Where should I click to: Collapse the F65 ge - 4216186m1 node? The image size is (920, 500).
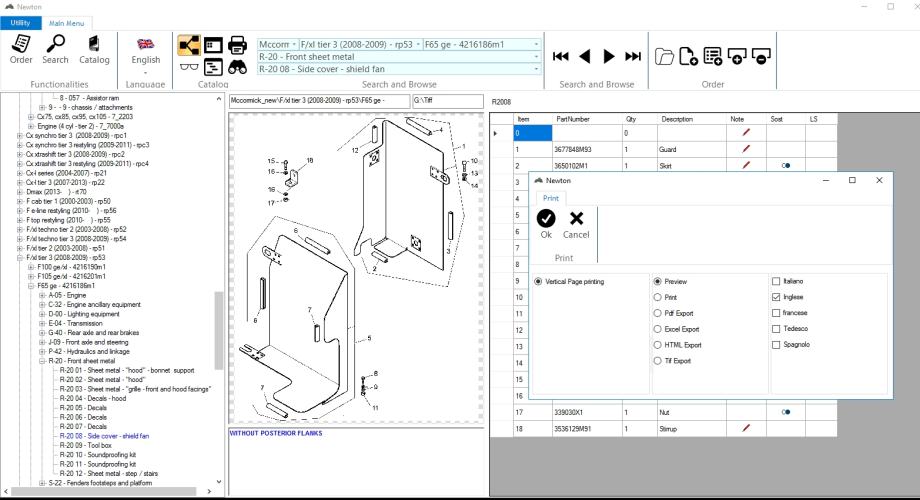pyautogui.click(x=30, y=285)
